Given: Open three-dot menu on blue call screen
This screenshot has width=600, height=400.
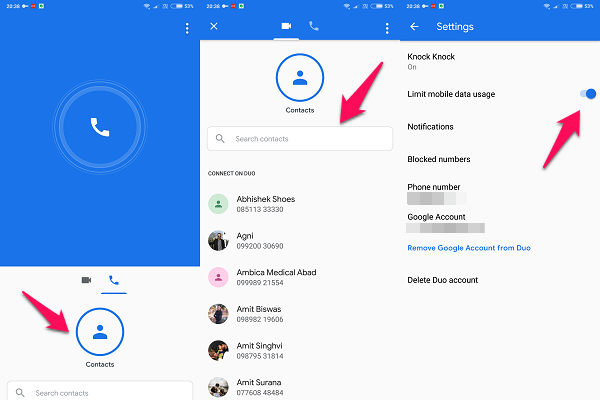Looking at the screenshot, I should coord(187,28).
